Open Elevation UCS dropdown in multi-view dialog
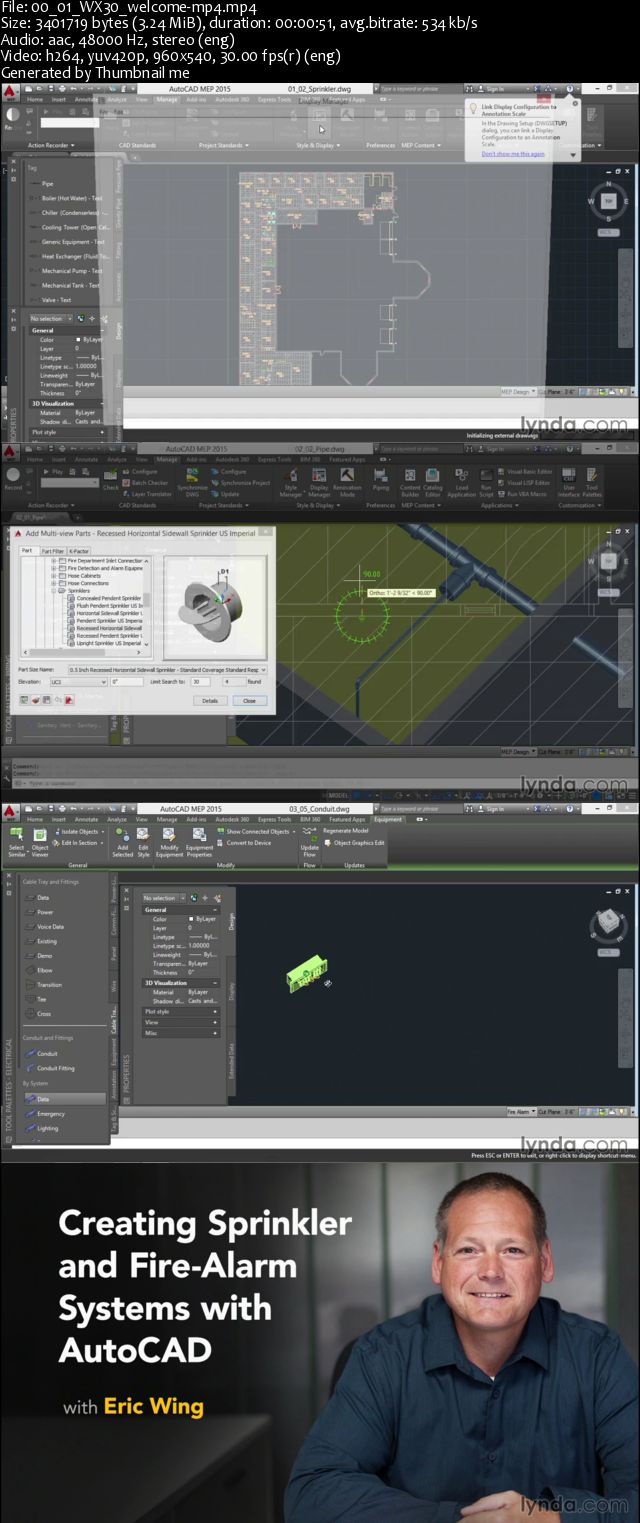 [x=78, y=681]
